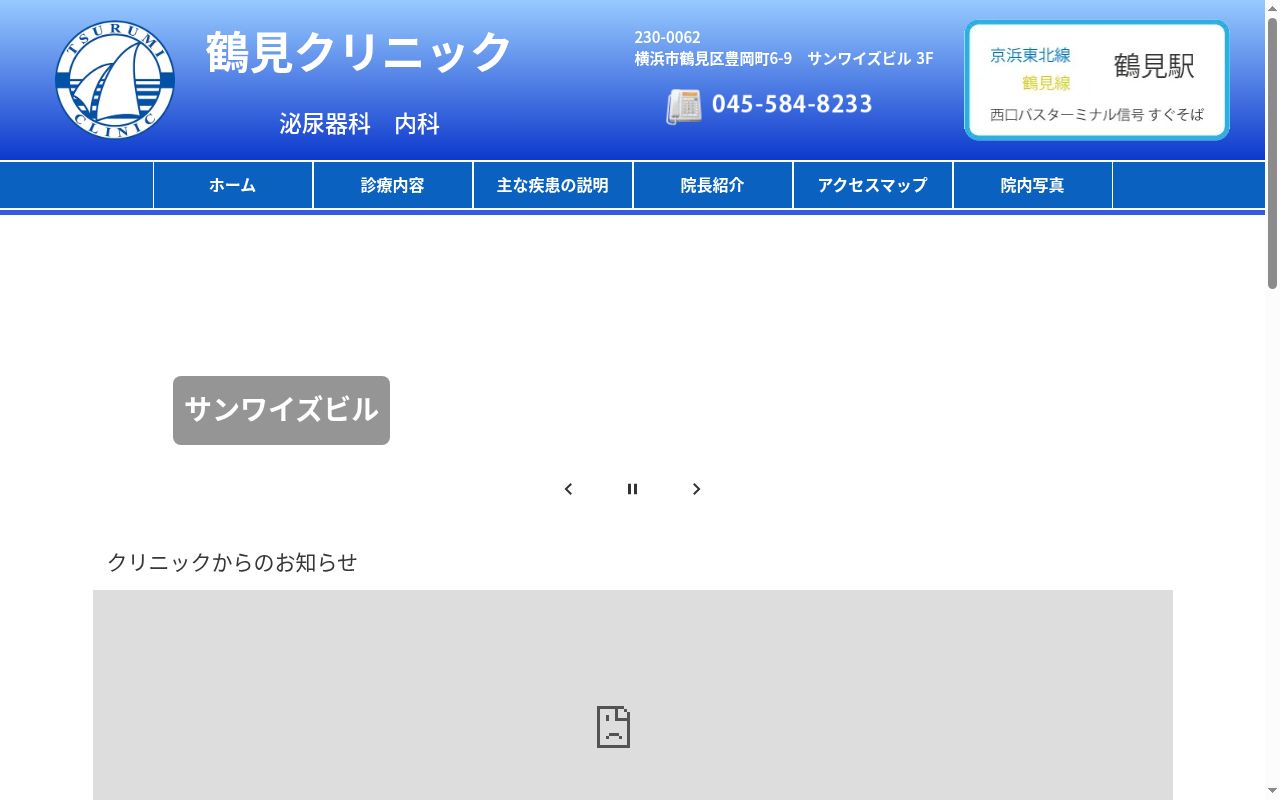Advance to next slide with right chevron
This screenshot has height=800, width=1280.
(696, 489)
